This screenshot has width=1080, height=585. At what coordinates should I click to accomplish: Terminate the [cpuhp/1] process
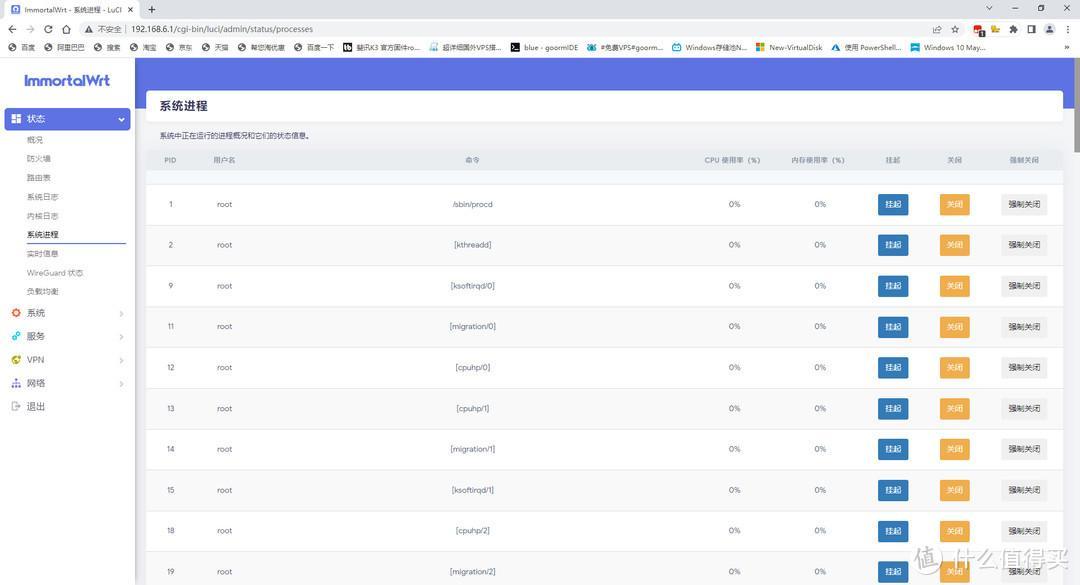coord(955,409)
